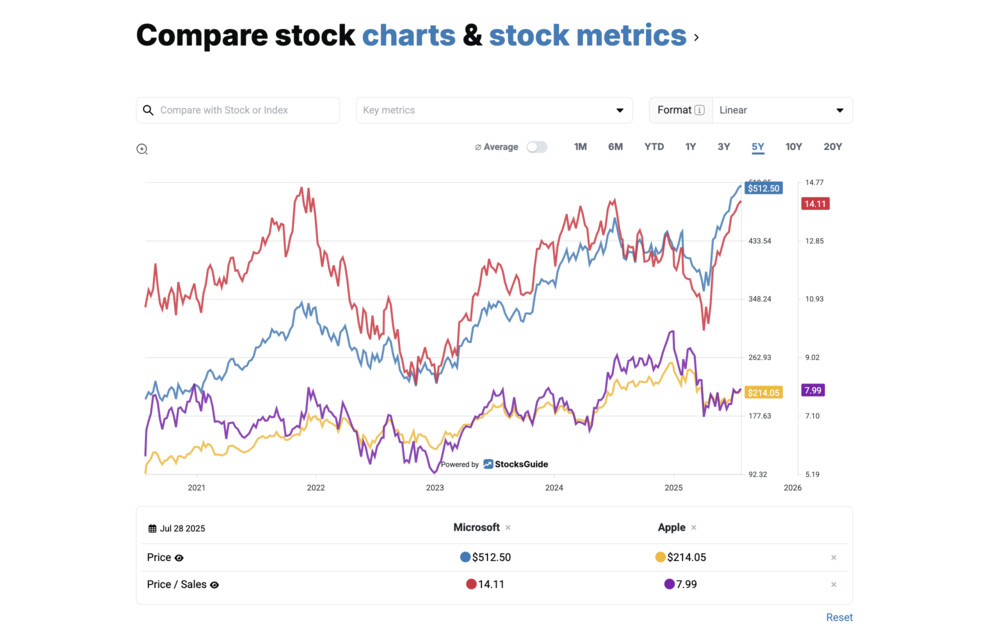This screenshot has width=988, height=640.
Task: Select the 1Y time range
Action: pyautogui.click(x=690, y=147)
